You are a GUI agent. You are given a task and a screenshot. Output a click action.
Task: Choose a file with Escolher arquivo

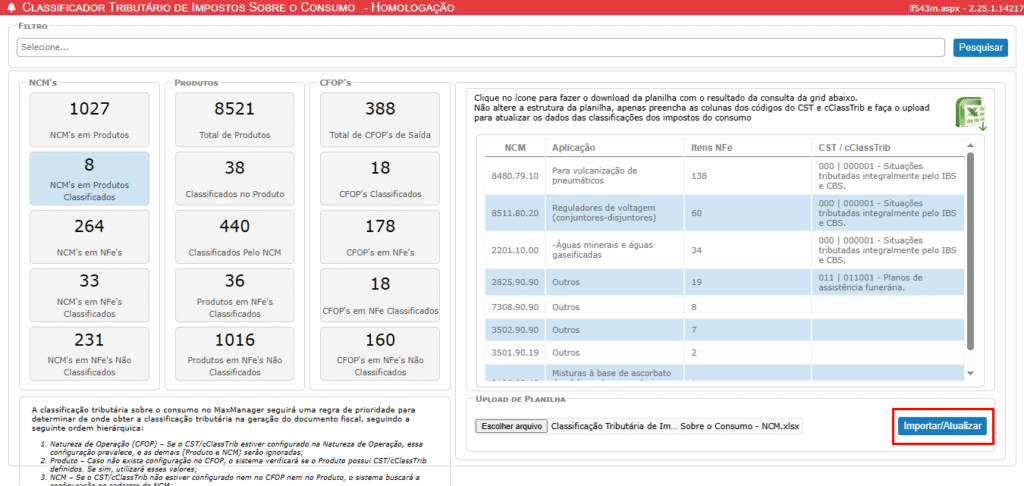(x=510, y=426)
